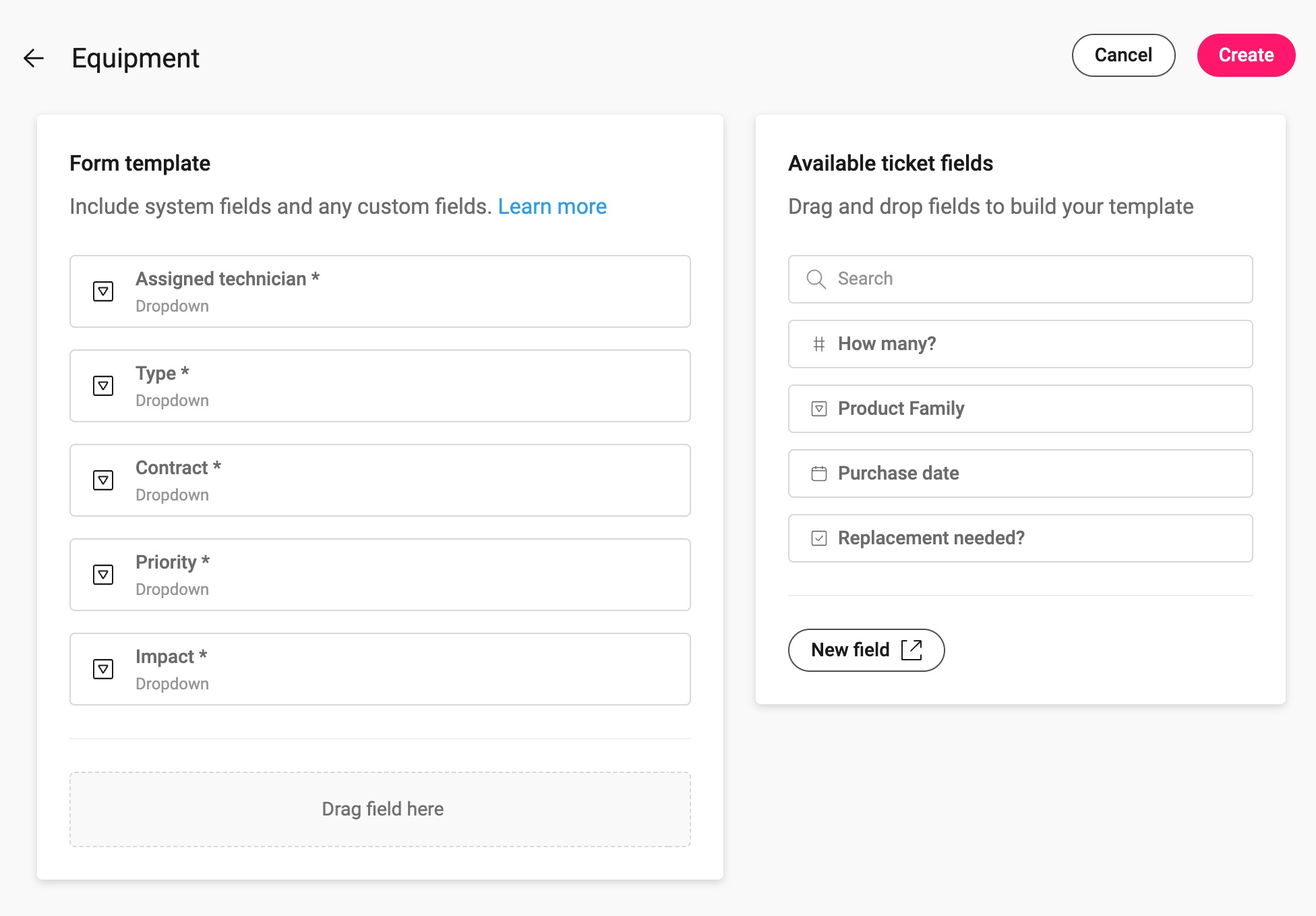Click the magnifier icon in Search box
This screenshot has height=916, width=1316.
(x=816, y=279)
